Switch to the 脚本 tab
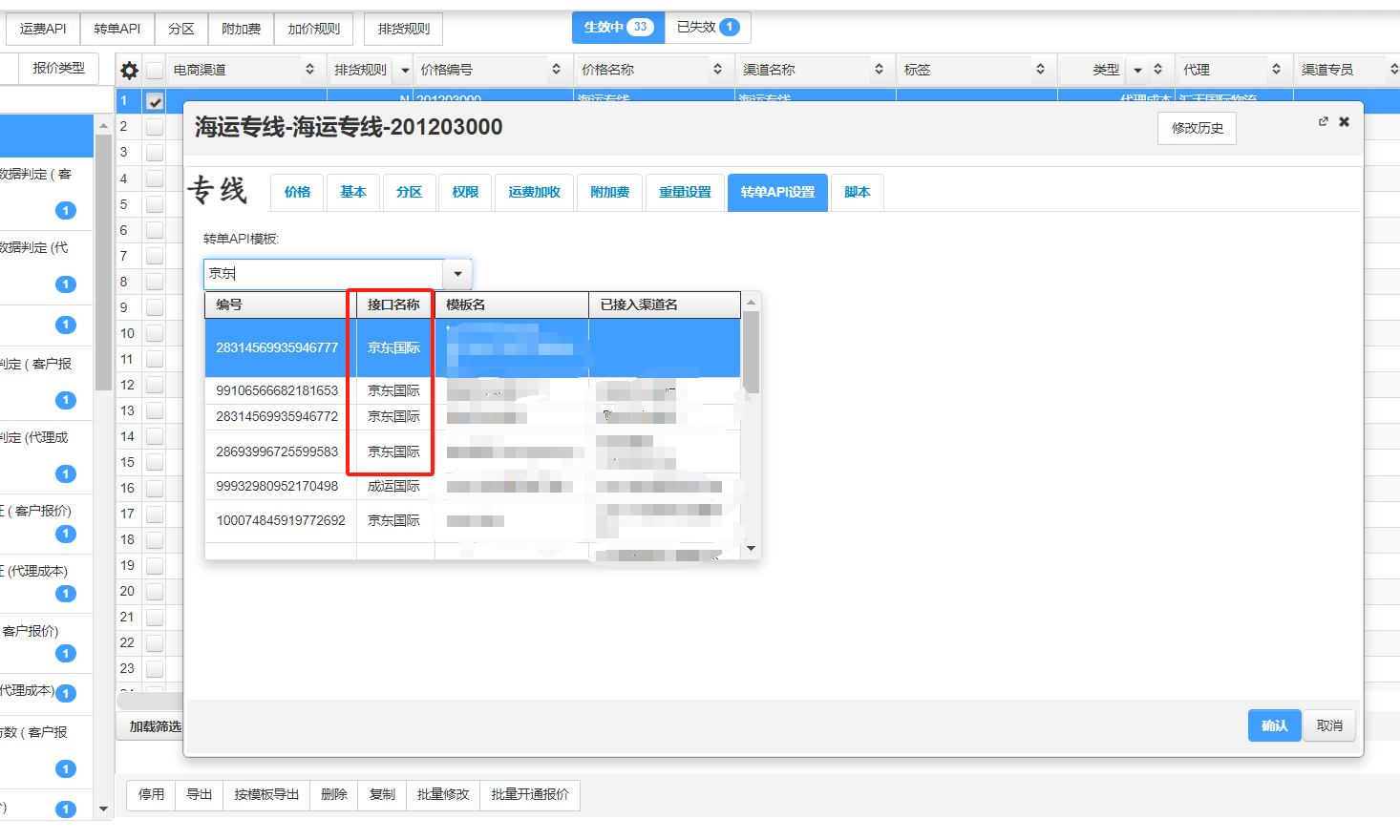 tap(858, 192)
